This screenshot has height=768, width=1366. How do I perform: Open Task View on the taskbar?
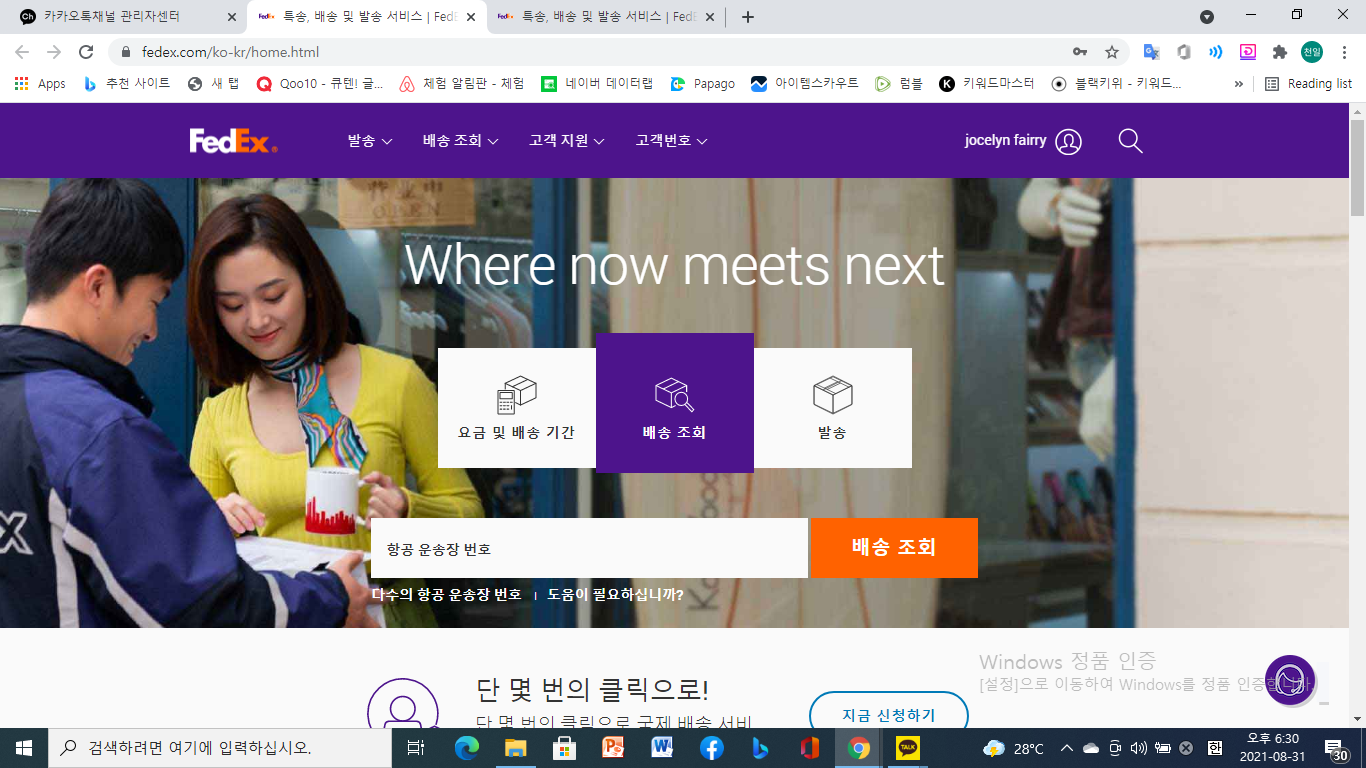tap(416, 748)
